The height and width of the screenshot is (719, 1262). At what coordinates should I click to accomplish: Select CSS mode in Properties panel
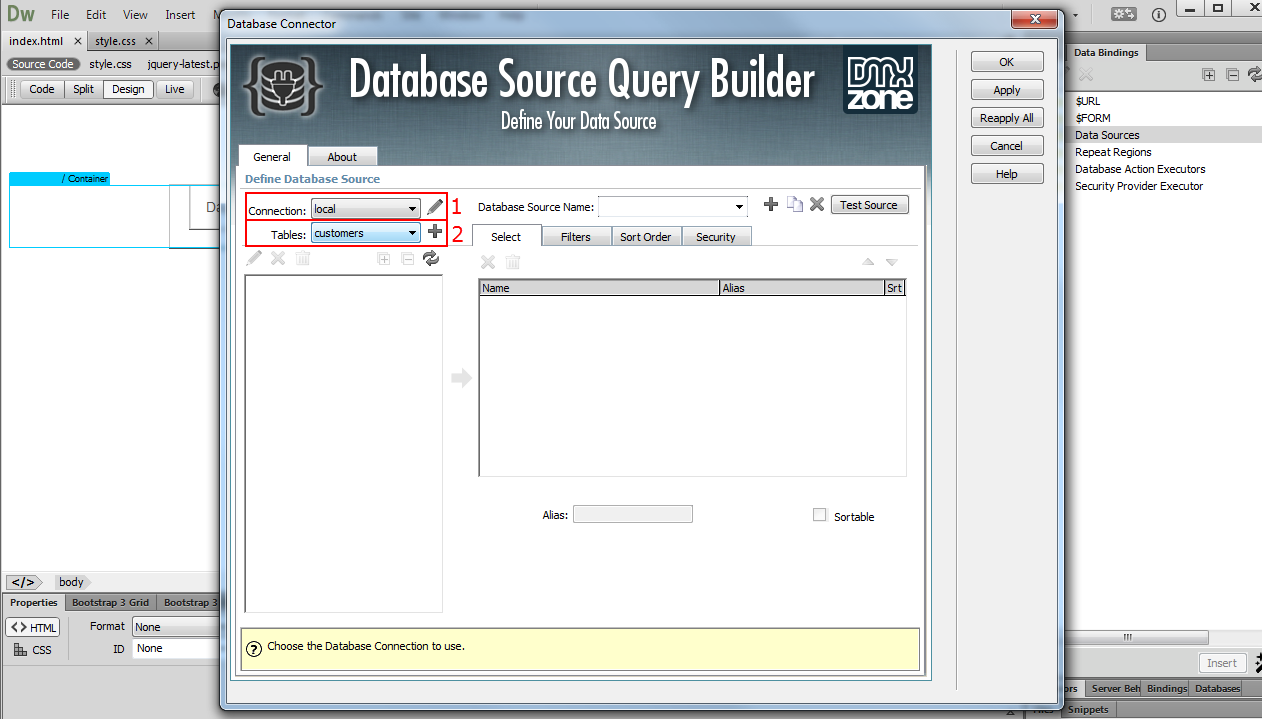pos(32,650)
